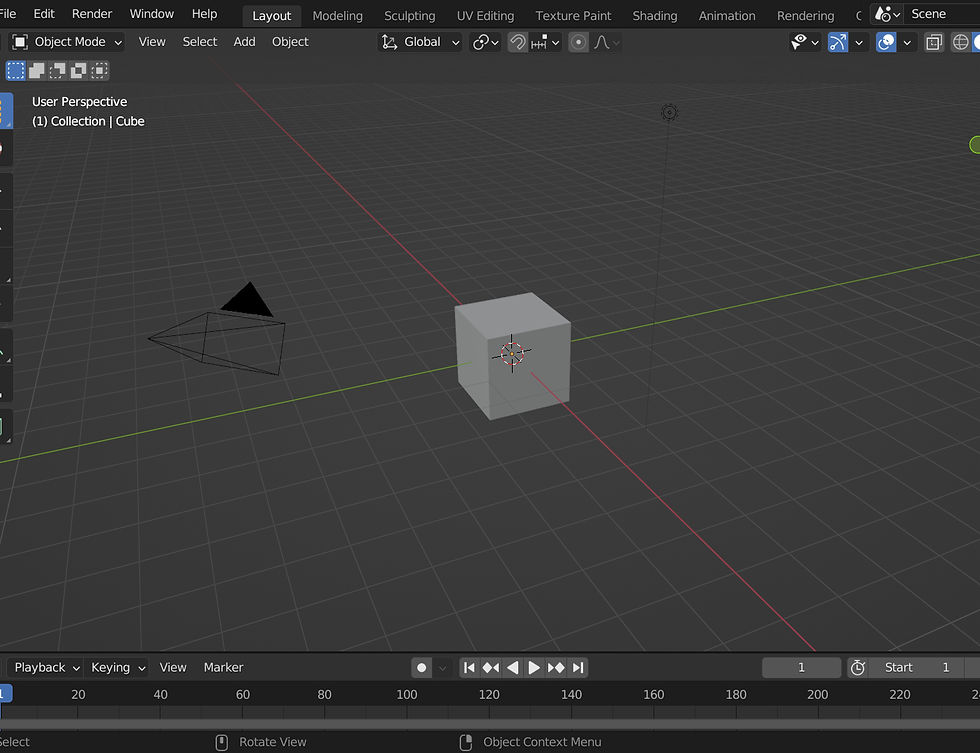Click the Start frame field
The height and width of the screenshot is (753, 980).
point(916,667)
